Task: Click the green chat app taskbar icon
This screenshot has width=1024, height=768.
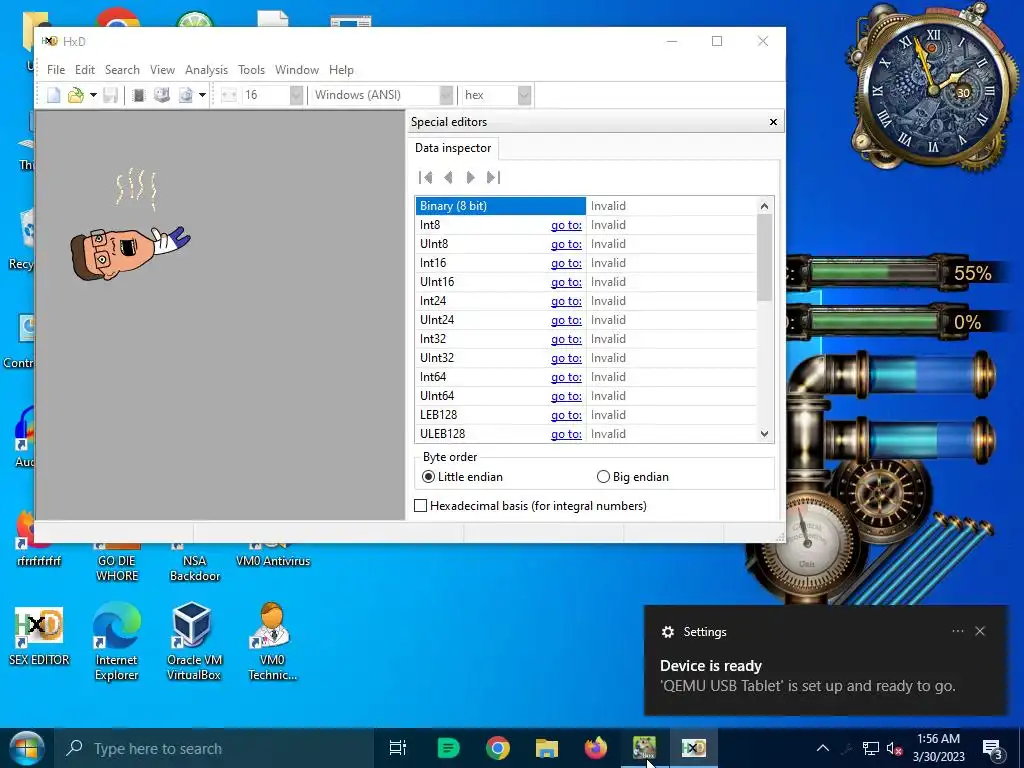Action: [448, 748]
